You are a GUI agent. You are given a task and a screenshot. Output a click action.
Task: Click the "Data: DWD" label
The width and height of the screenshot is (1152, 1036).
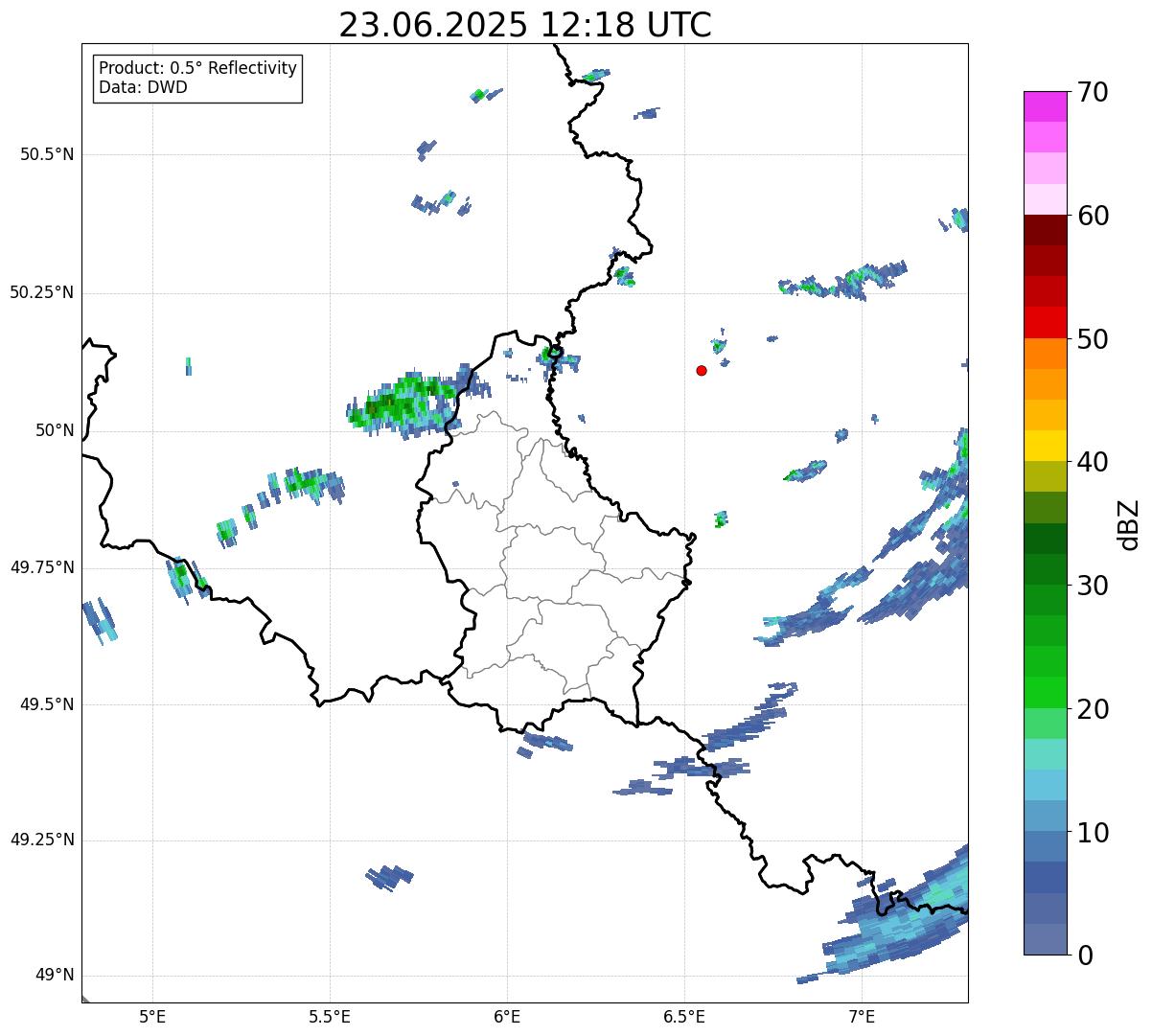click(143, 88)
